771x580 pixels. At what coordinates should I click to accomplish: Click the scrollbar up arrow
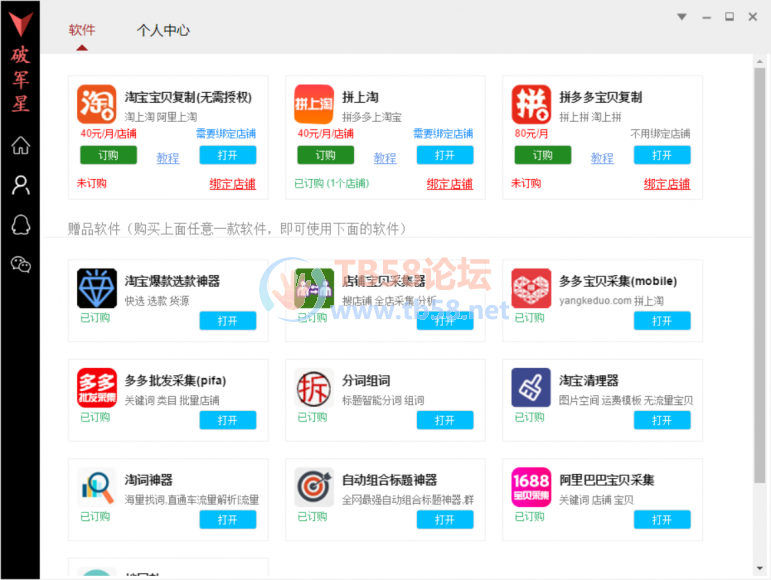[760, 61]
